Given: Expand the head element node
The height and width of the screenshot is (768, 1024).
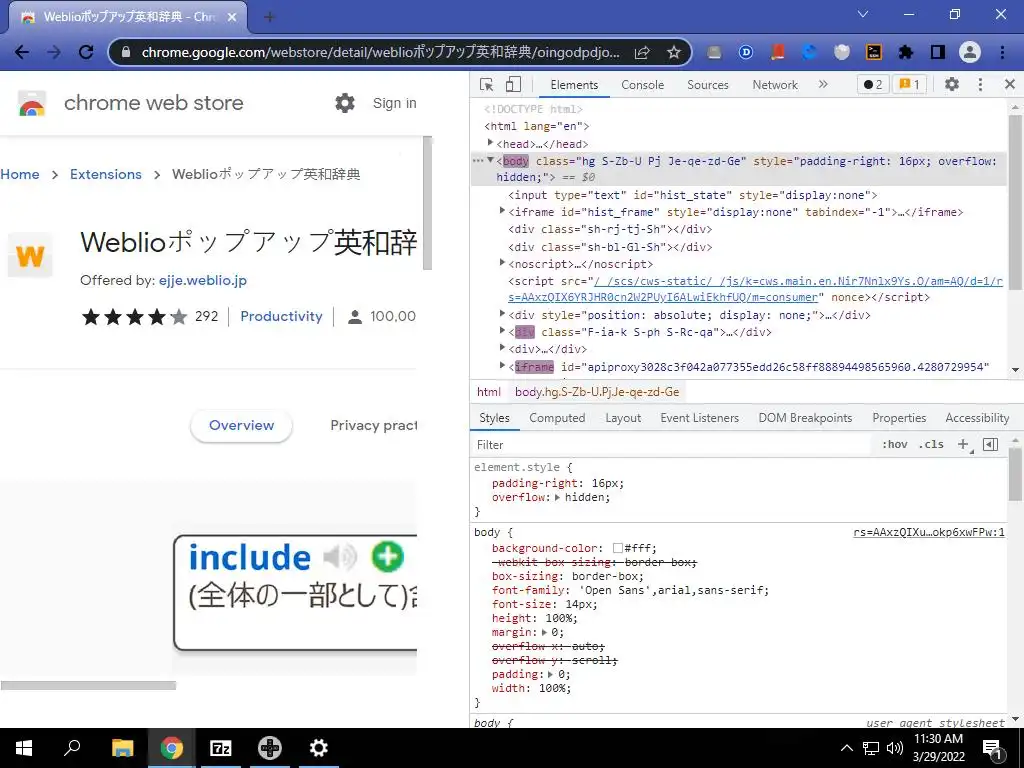Looking at the screenshot, I should click(x=490, y=142).
